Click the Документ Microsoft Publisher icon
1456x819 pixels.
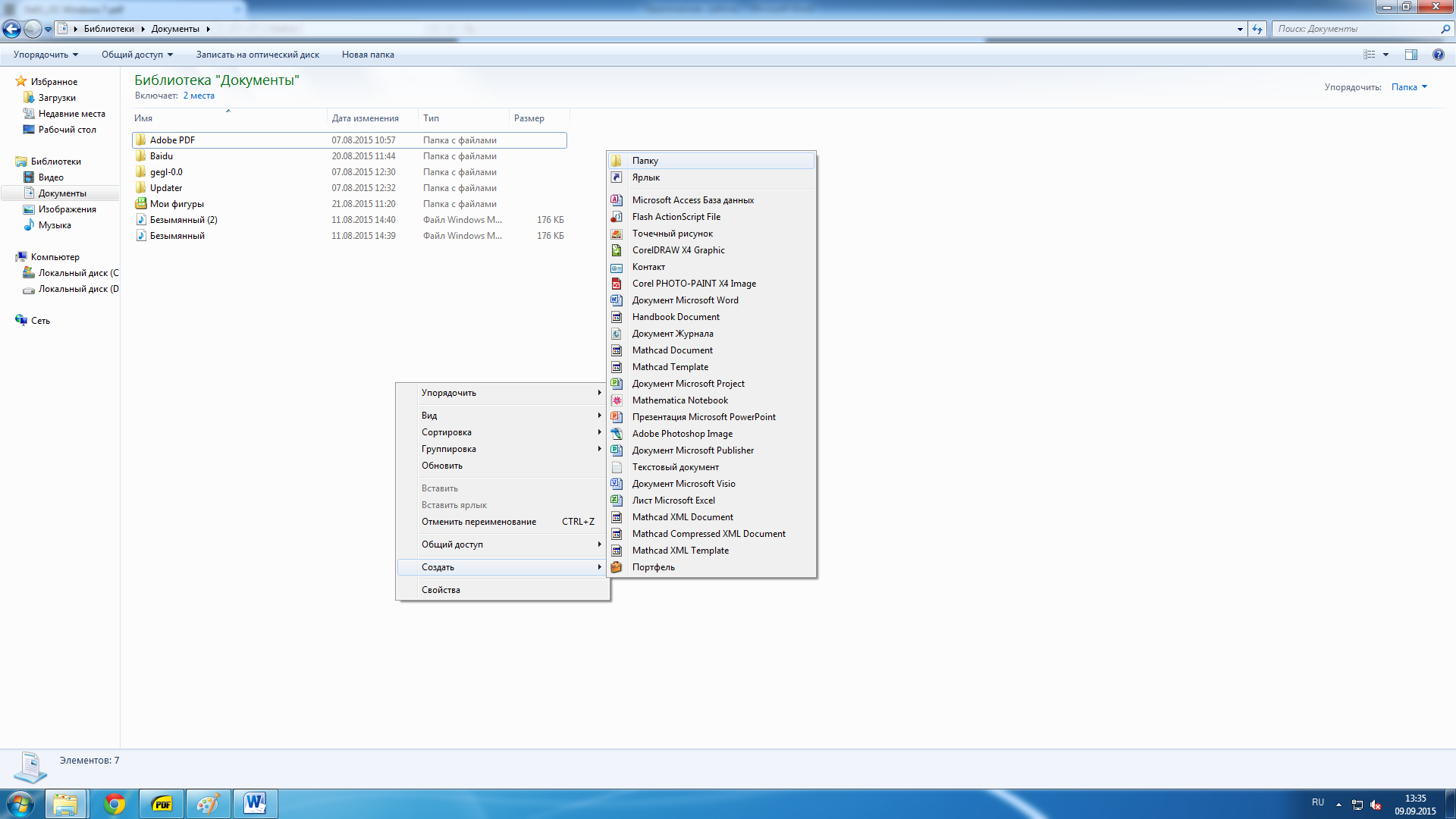617,450
